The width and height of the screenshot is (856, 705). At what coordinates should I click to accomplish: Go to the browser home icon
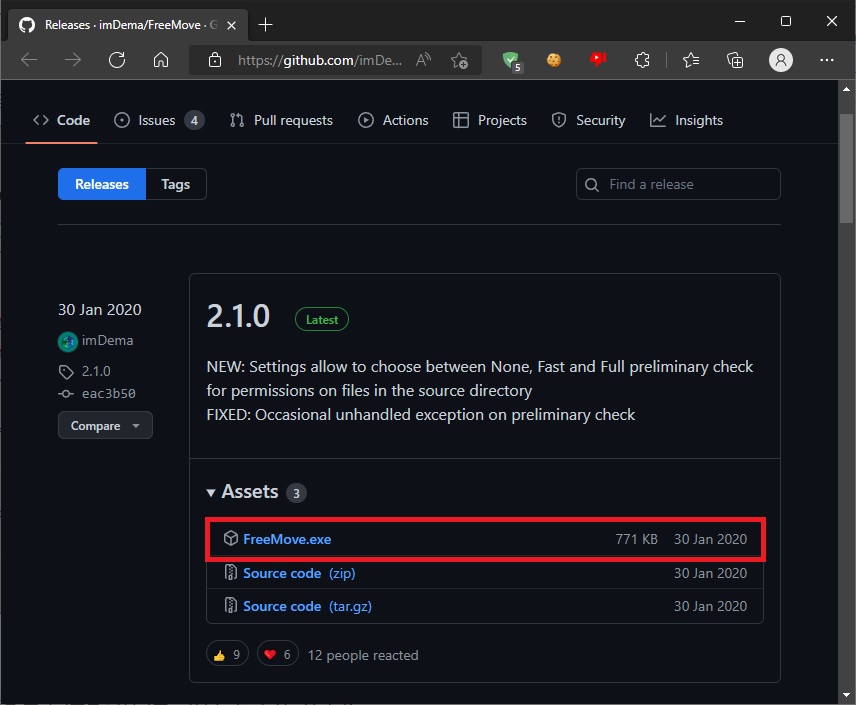click(x=160, y=60)
